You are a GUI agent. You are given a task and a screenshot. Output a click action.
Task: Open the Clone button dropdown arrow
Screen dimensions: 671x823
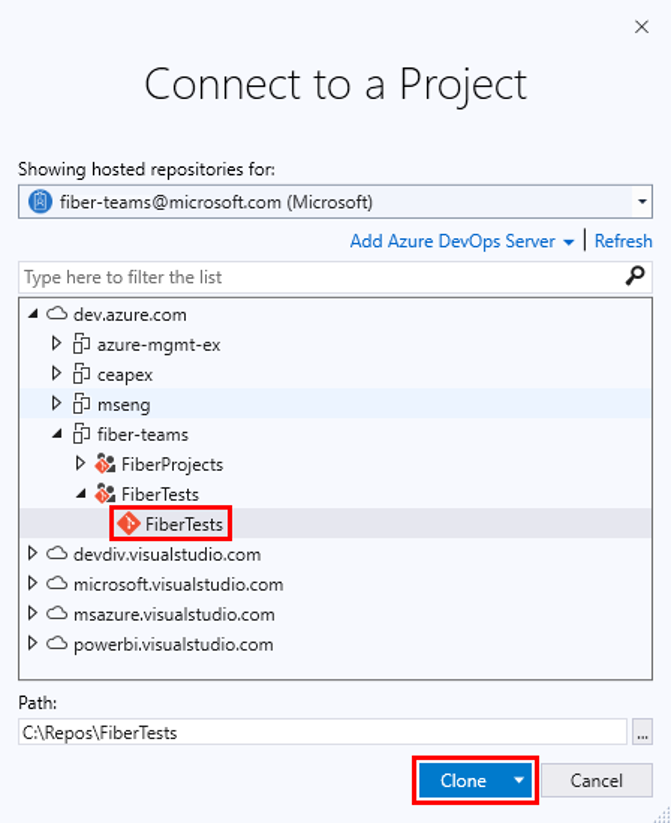pos(518,781)
